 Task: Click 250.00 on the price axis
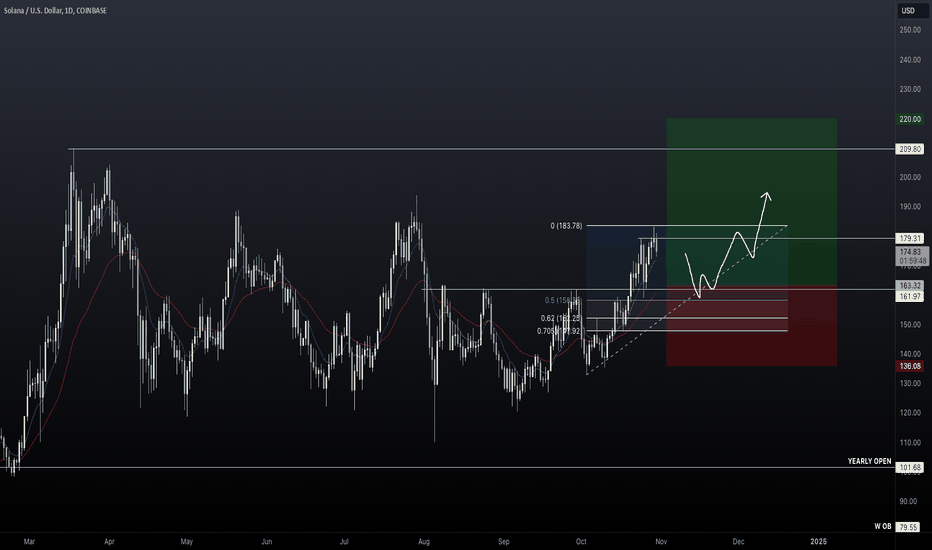pos(910,30)
